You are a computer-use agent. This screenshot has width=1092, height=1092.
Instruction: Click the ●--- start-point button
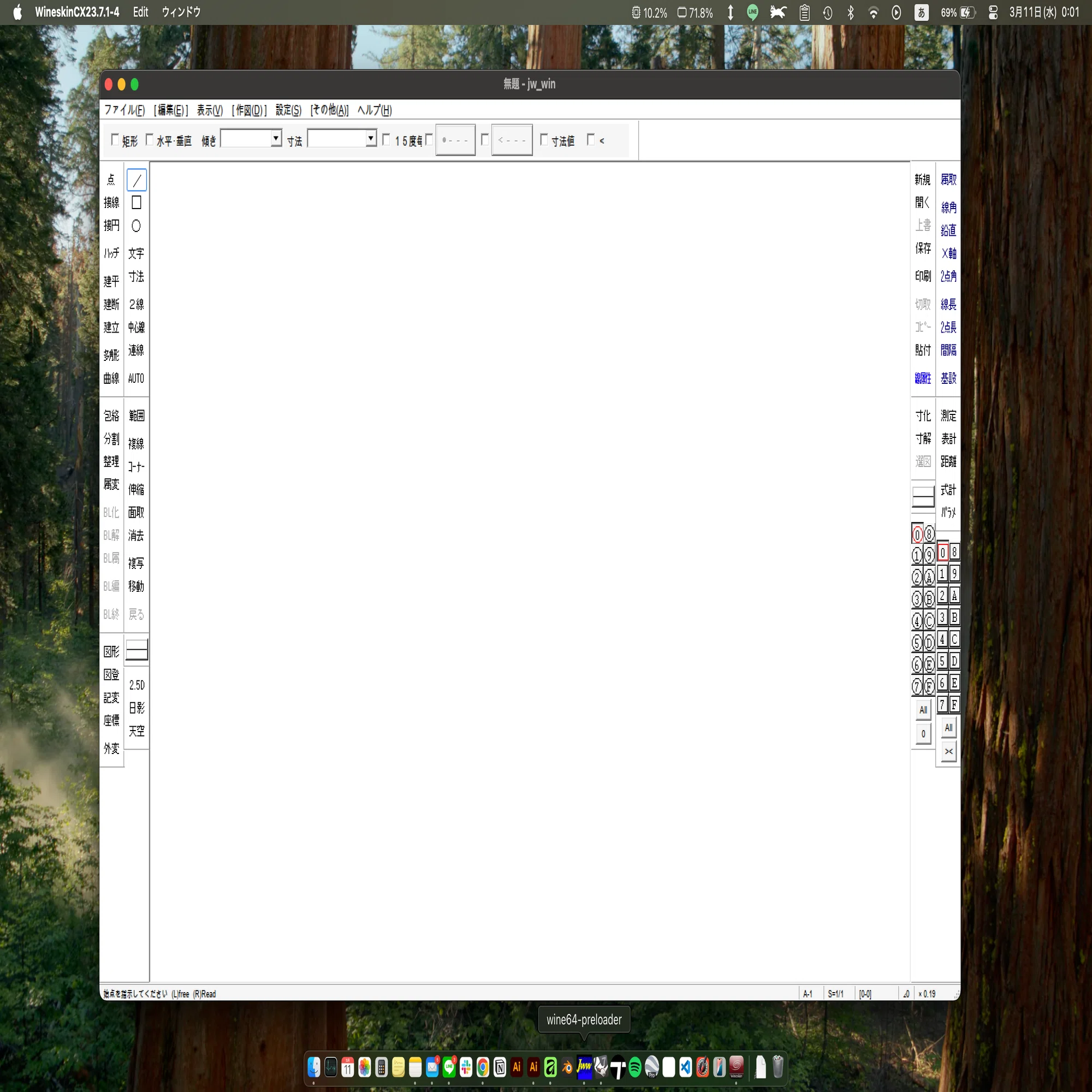coord(455,140)
